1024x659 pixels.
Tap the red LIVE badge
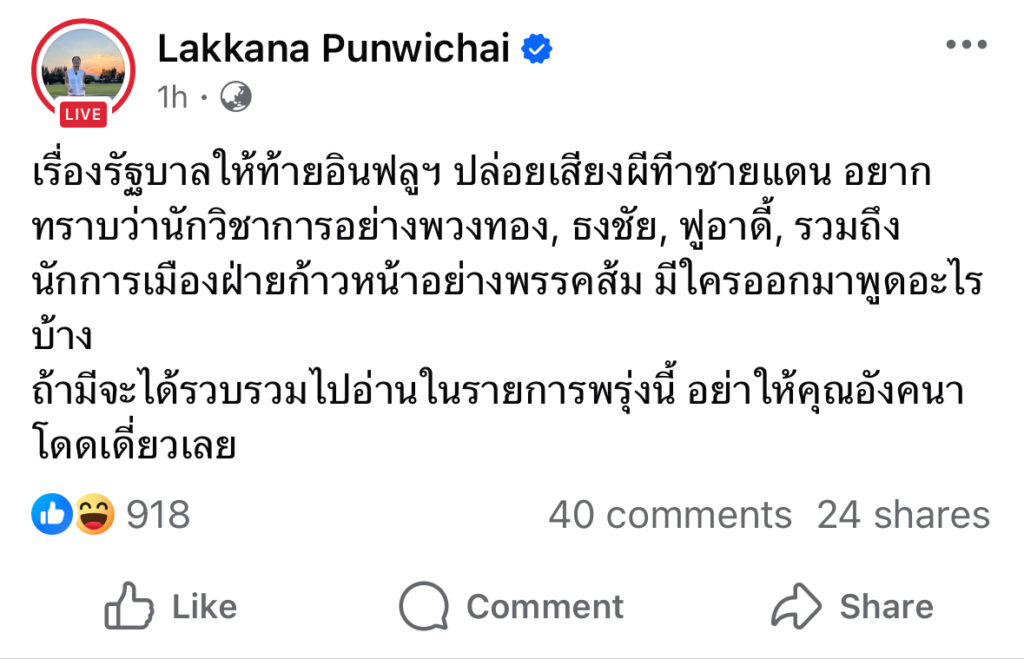(x=82, y=115)
